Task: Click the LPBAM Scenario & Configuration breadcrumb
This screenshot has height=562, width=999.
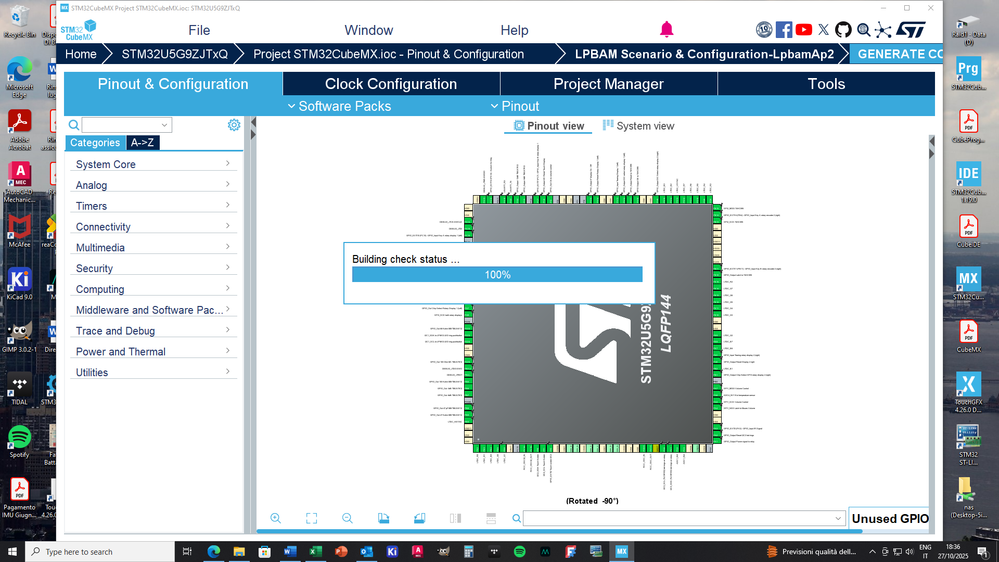Action: pos(704,54)
